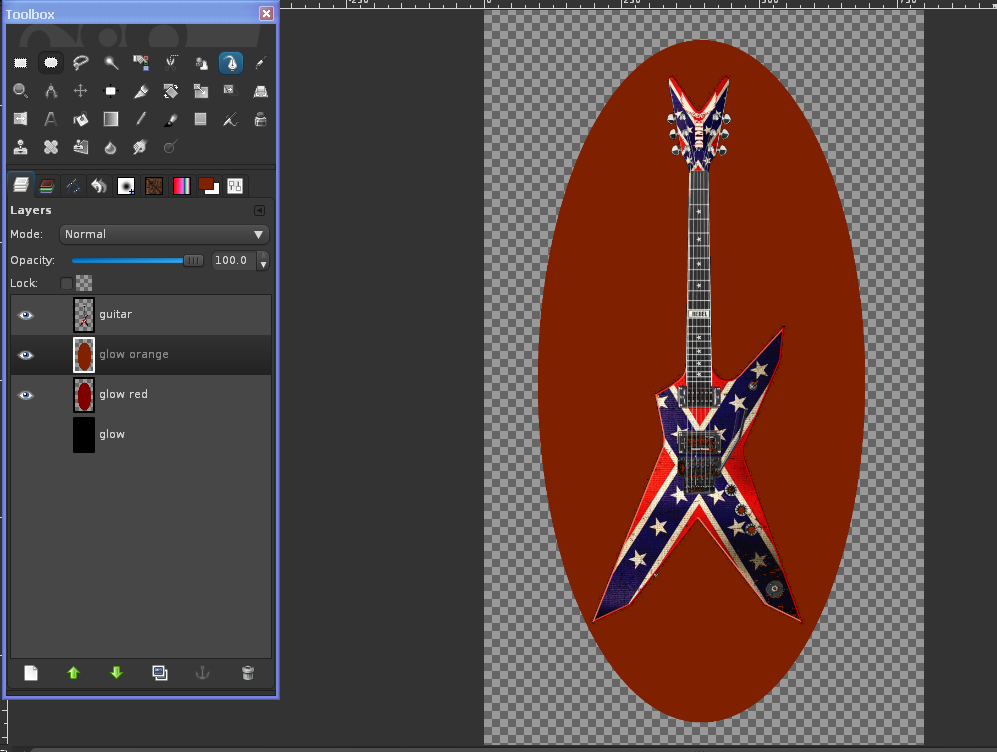The image size is (997, 752).
Task: Select the Scale tool
Action: coord(201,91)
